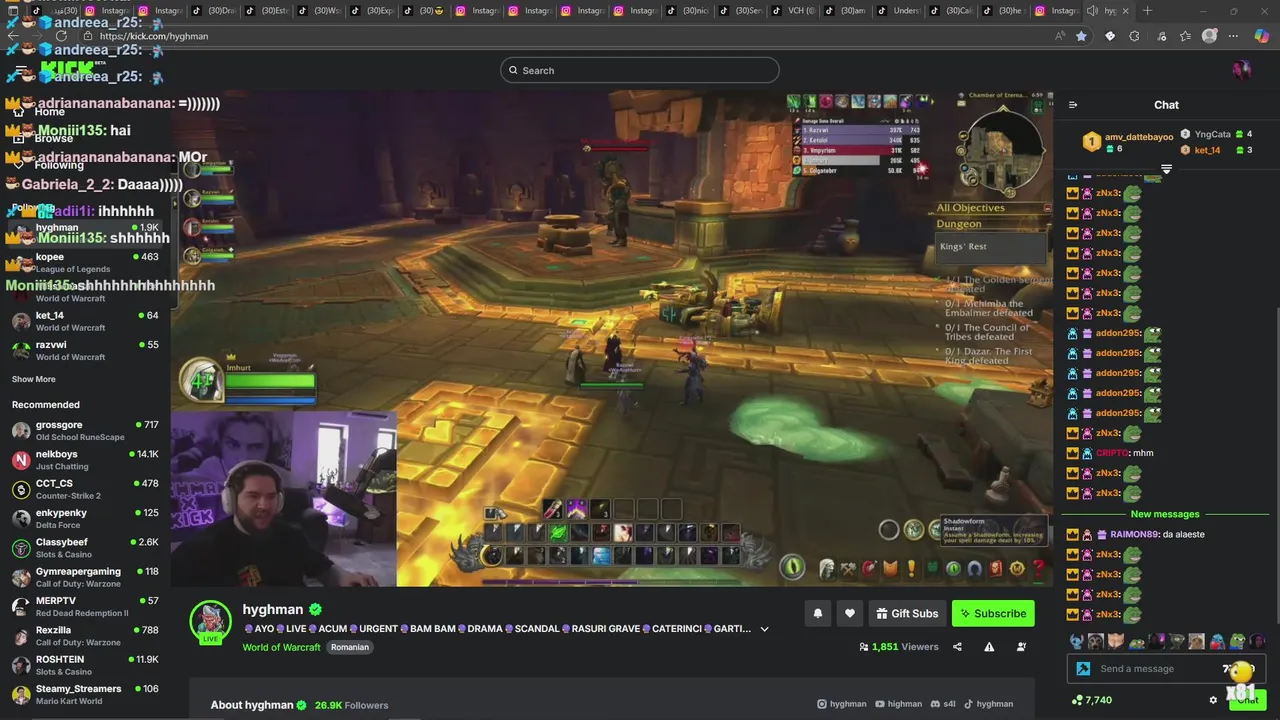Image resolution: width=1280 pixels, height=720 pixels.
Task: Click the browser profile icon in the toolbar
Action: tap(1210, 36)
